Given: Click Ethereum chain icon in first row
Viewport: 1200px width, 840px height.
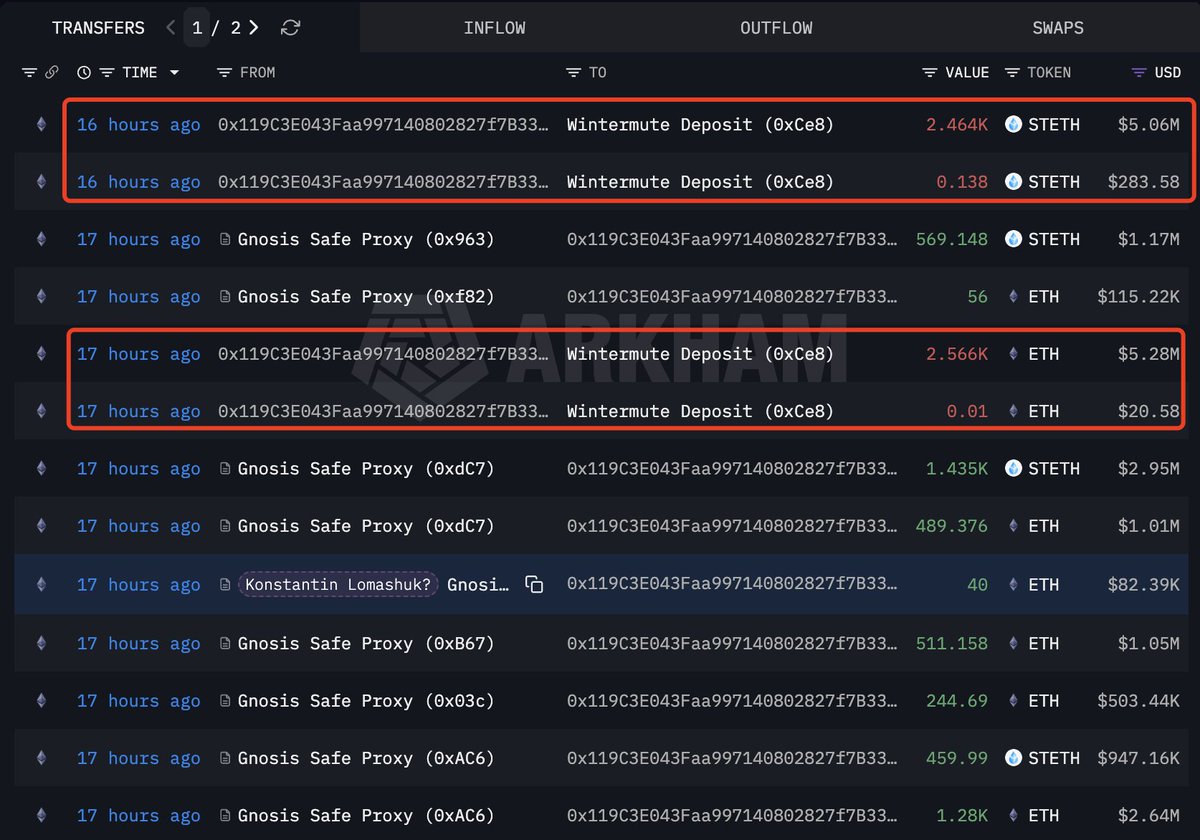Looking at the screenshot, I should 41,125.
